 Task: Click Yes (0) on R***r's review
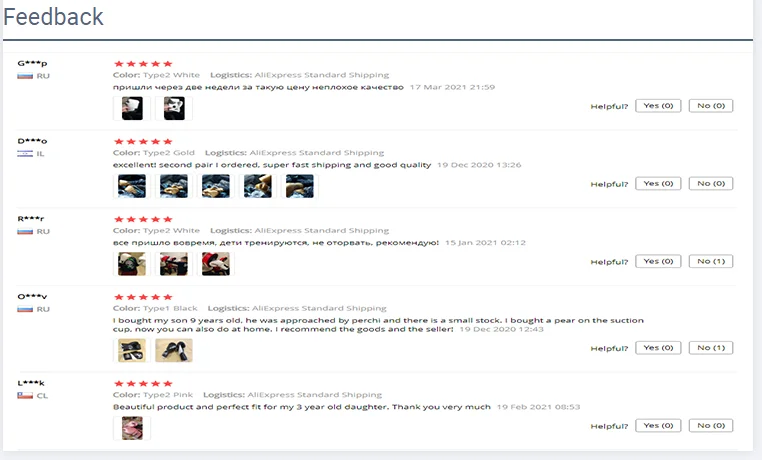(658, 261)
